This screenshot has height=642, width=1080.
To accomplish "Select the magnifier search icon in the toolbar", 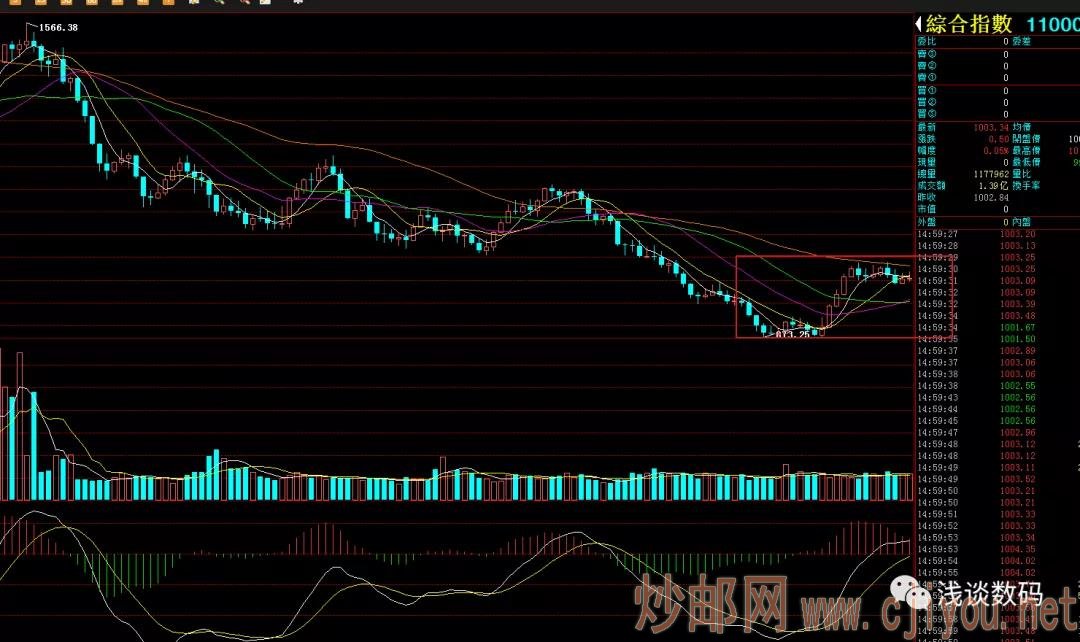I will [194, 4].
